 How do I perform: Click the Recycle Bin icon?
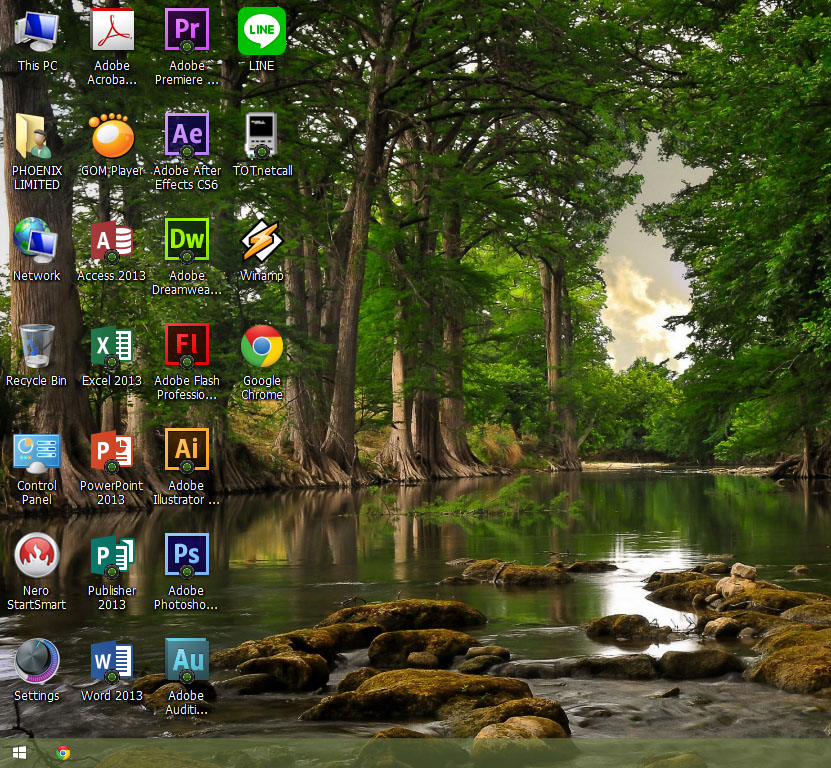pyautogui.click(x=37, y=346)
